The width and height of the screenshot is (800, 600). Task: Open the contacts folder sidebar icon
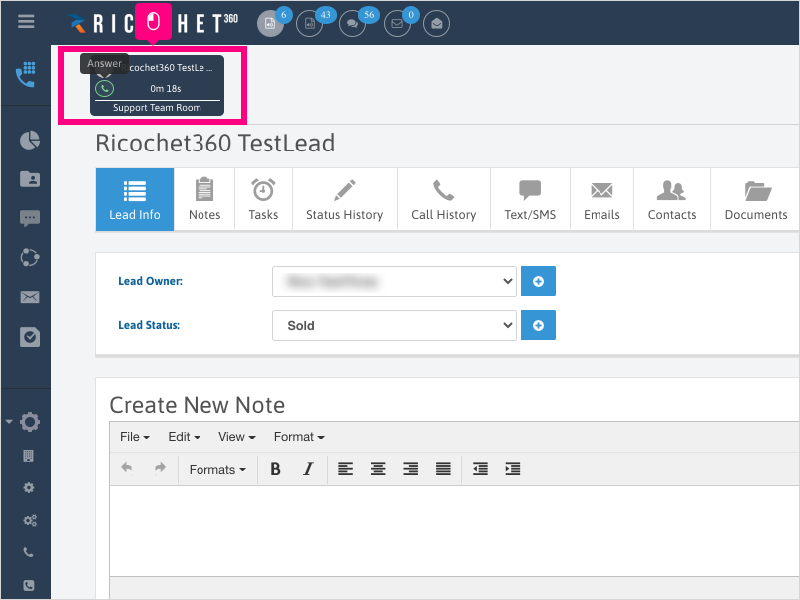click(x=30, y=179)
